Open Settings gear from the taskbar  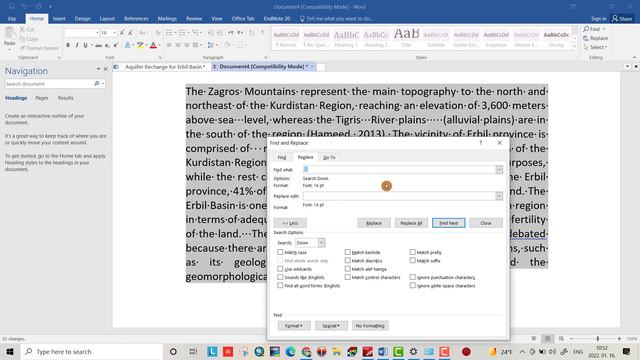[x=413, y=351]
